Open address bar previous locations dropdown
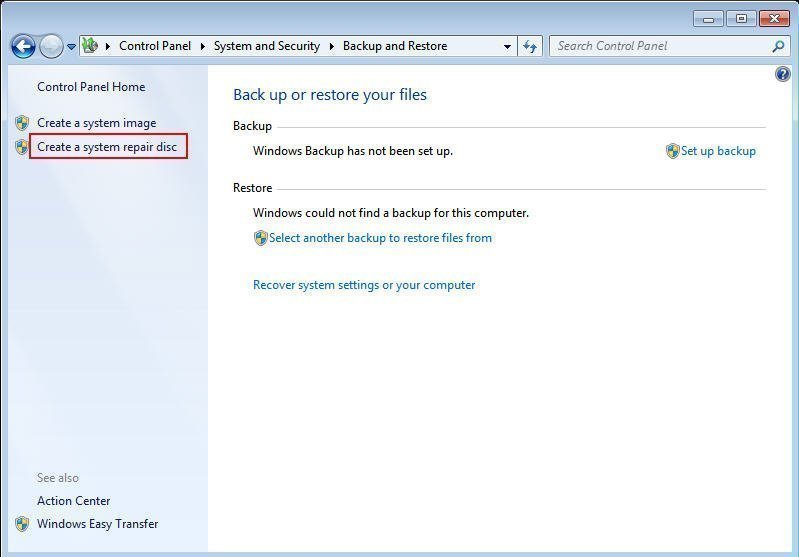799x557 pixels. pos(507,46)
